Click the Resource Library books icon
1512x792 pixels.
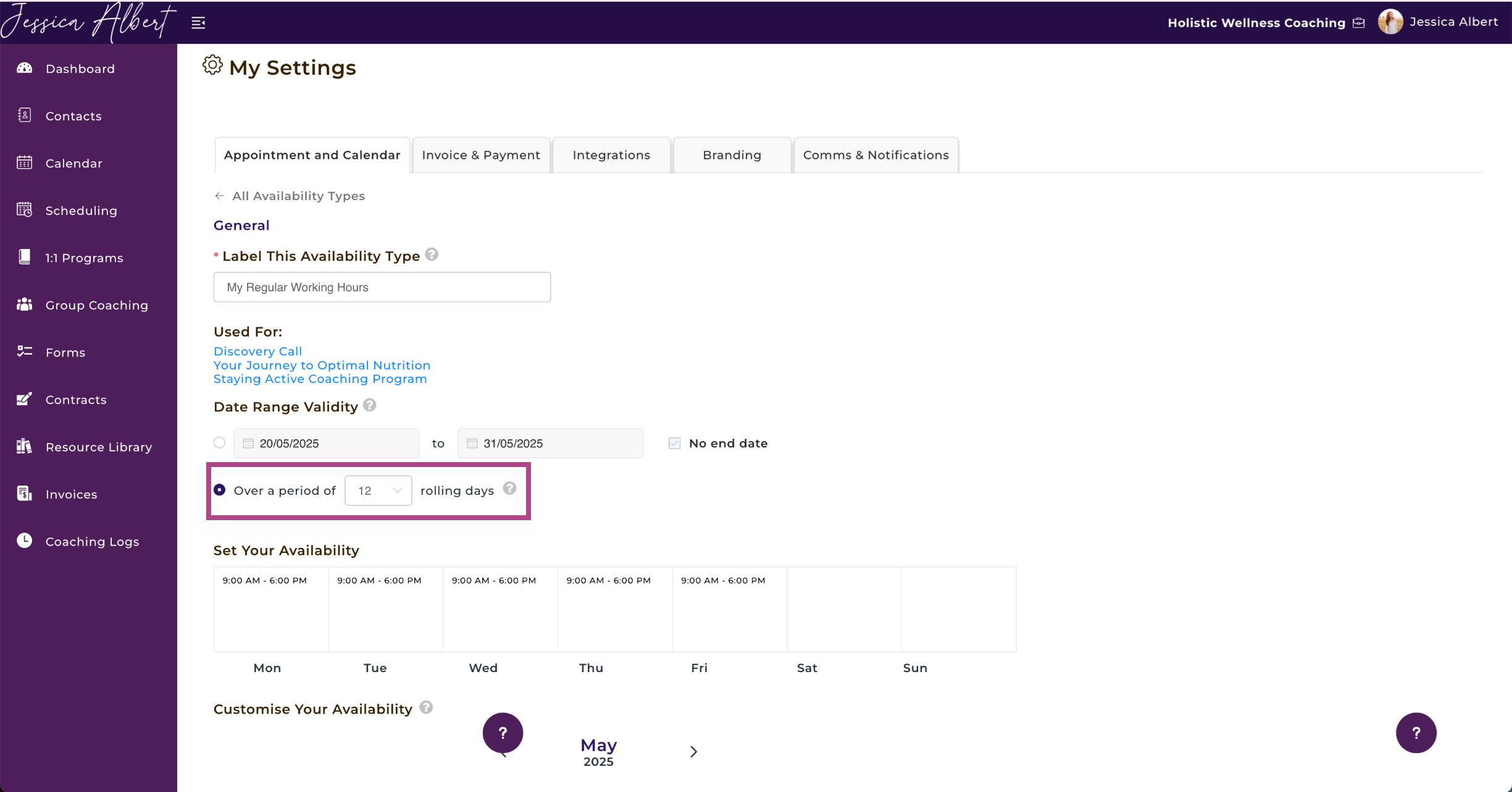coord(25,446)
